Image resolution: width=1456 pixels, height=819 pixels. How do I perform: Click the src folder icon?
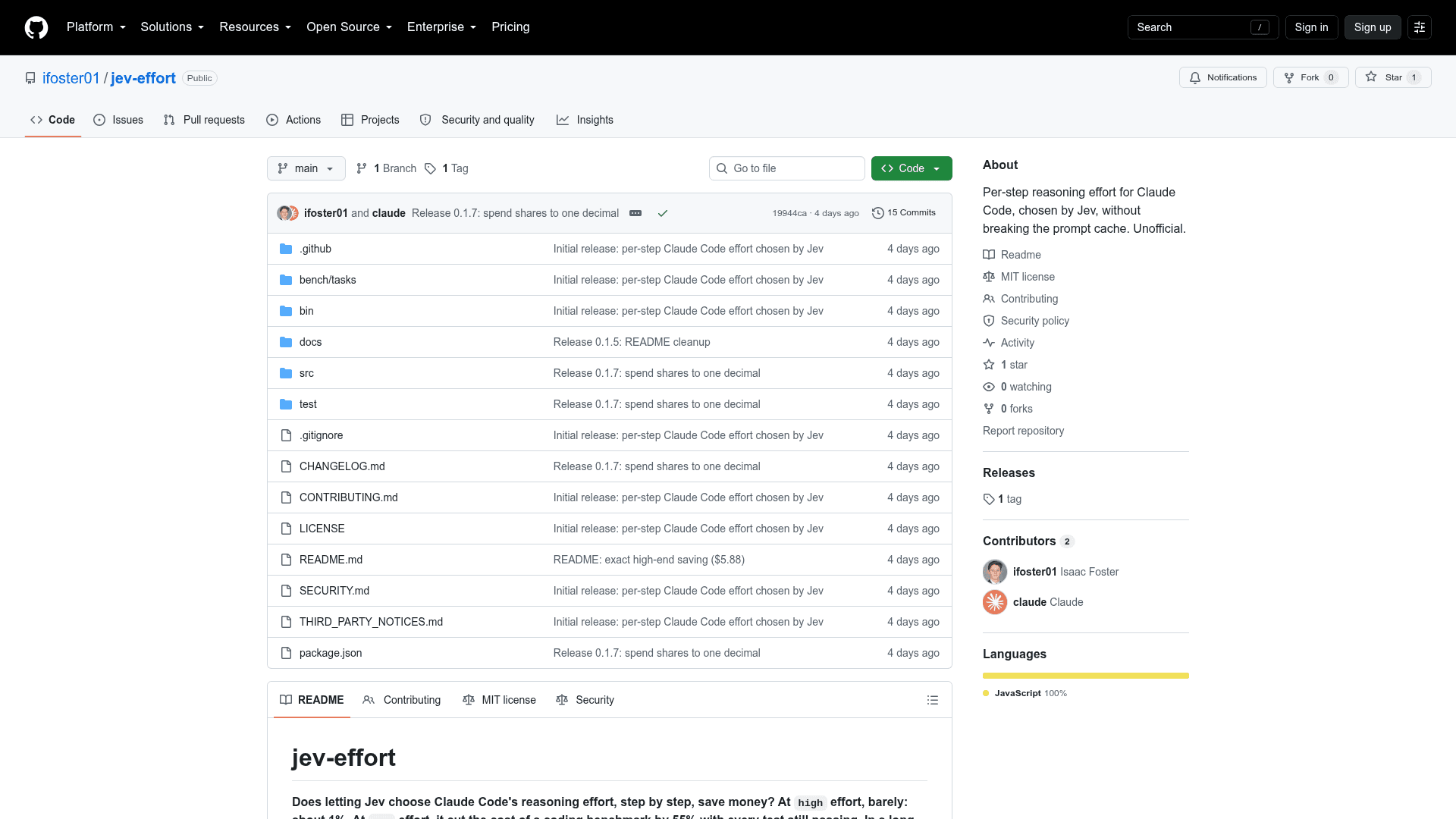click(286, 373)
